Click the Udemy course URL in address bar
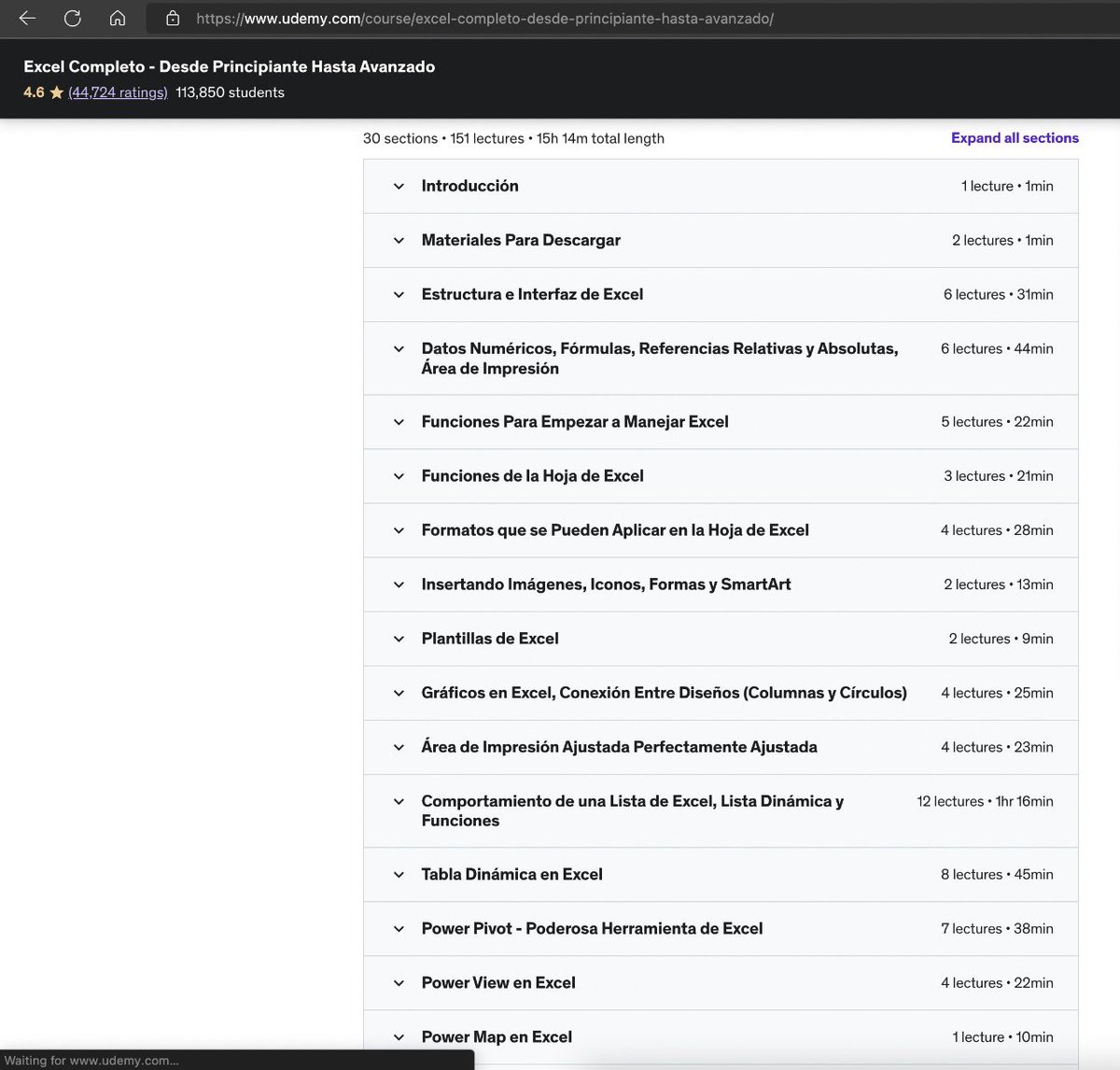 point(484,18)
